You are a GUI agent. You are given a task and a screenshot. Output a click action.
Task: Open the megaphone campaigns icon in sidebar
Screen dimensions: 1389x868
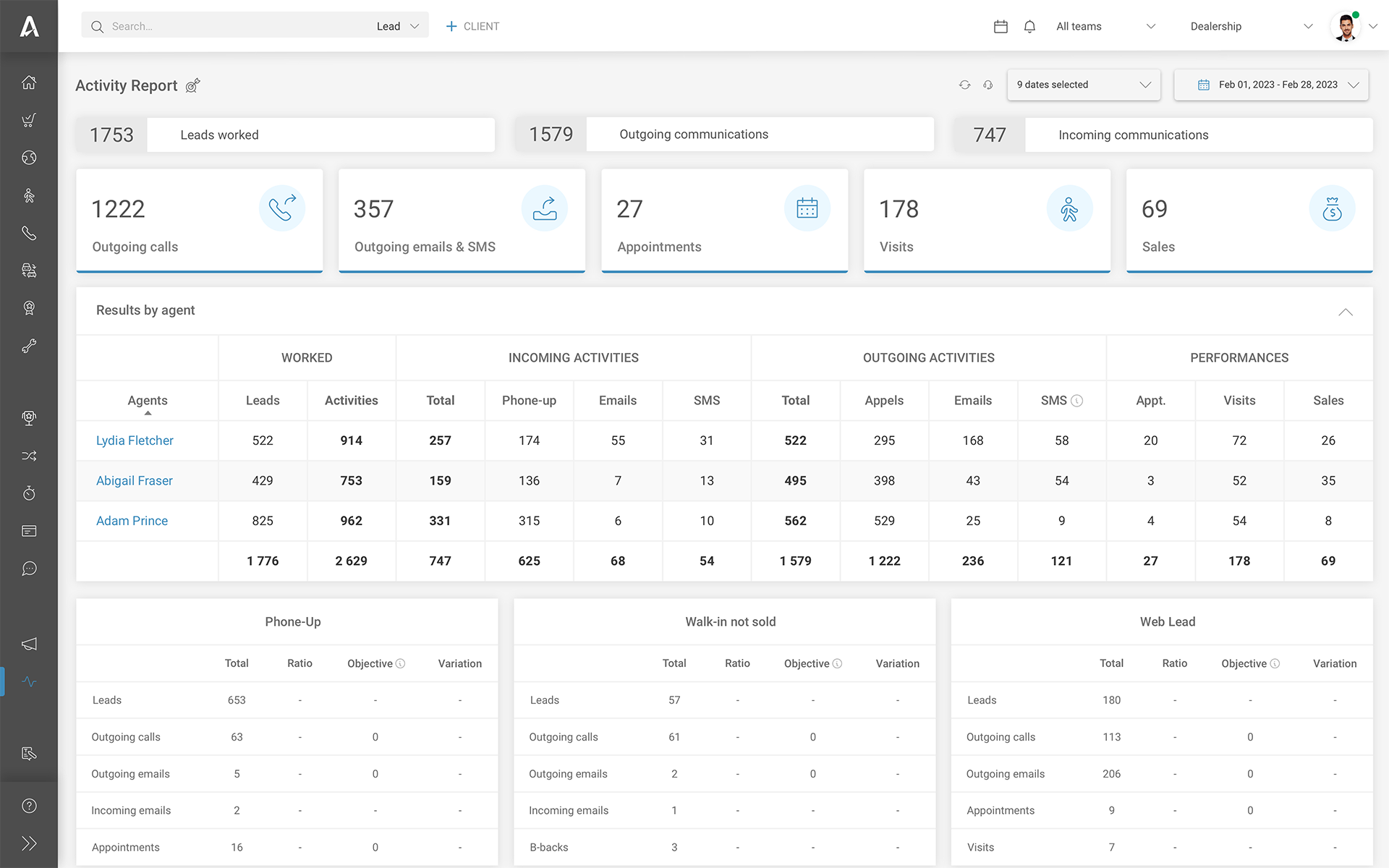[x=29, y=644]
